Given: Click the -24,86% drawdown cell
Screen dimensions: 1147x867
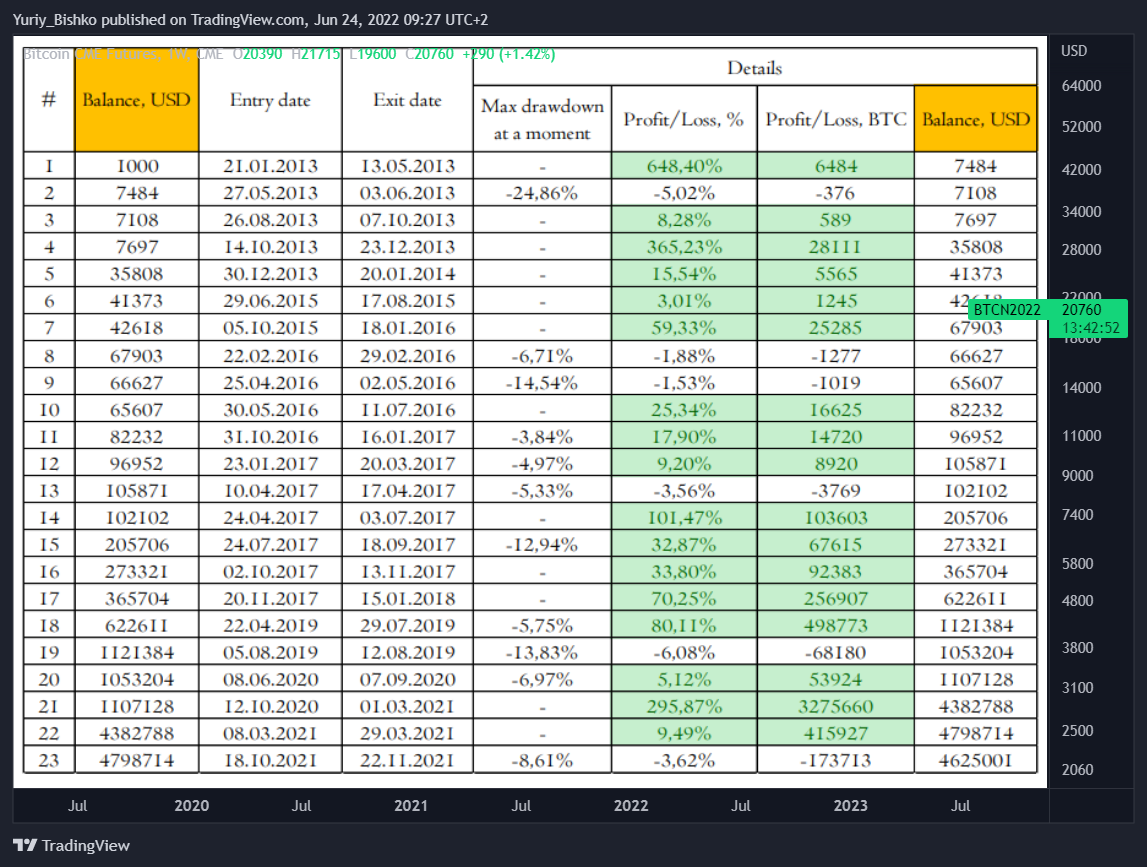Looking at the screenshot, I should tap(542, 193).
